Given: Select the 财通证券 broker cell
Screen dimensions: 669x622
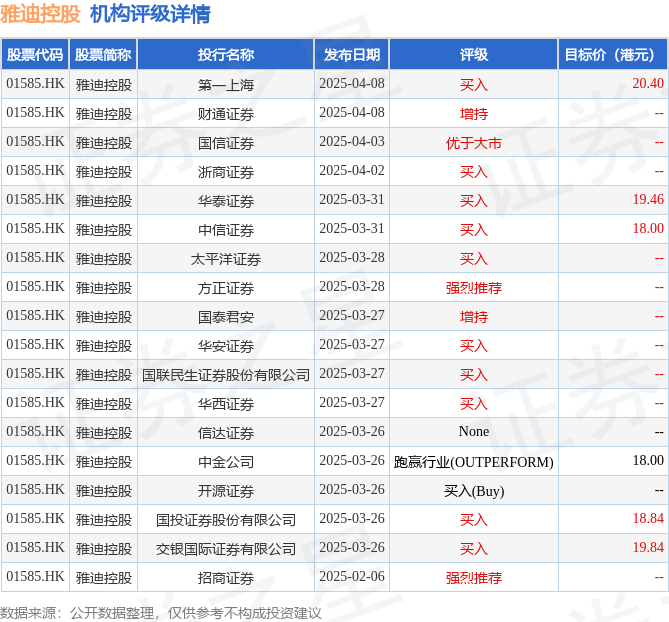Looking at the screenshot, I should point(226,114).
